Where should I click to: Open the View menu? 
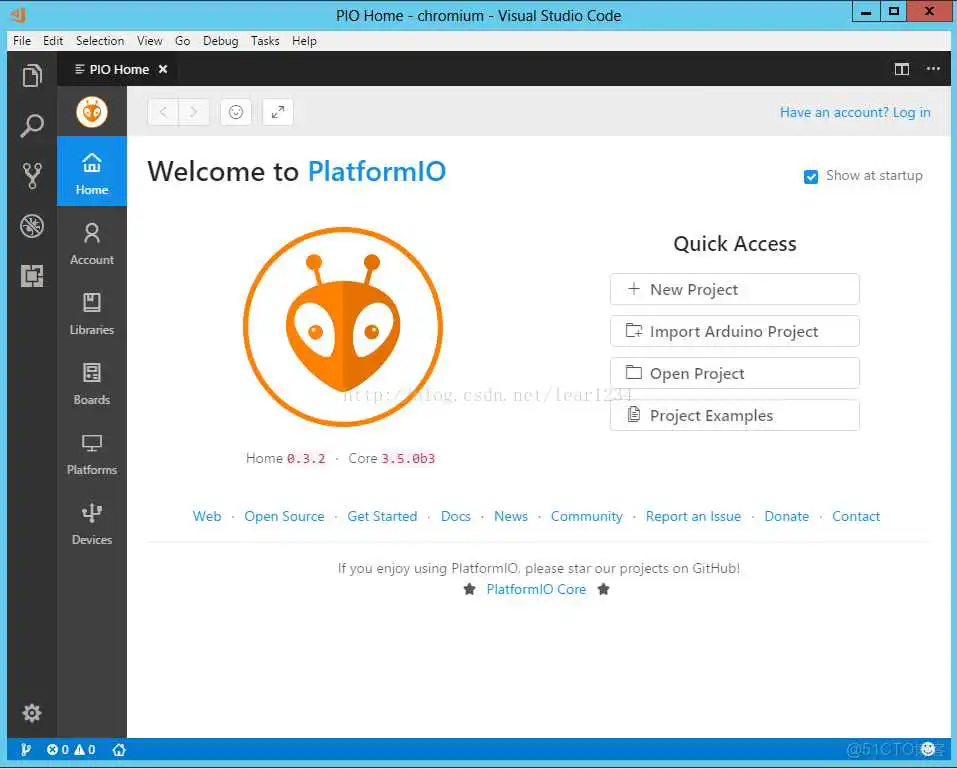(150, 41)
